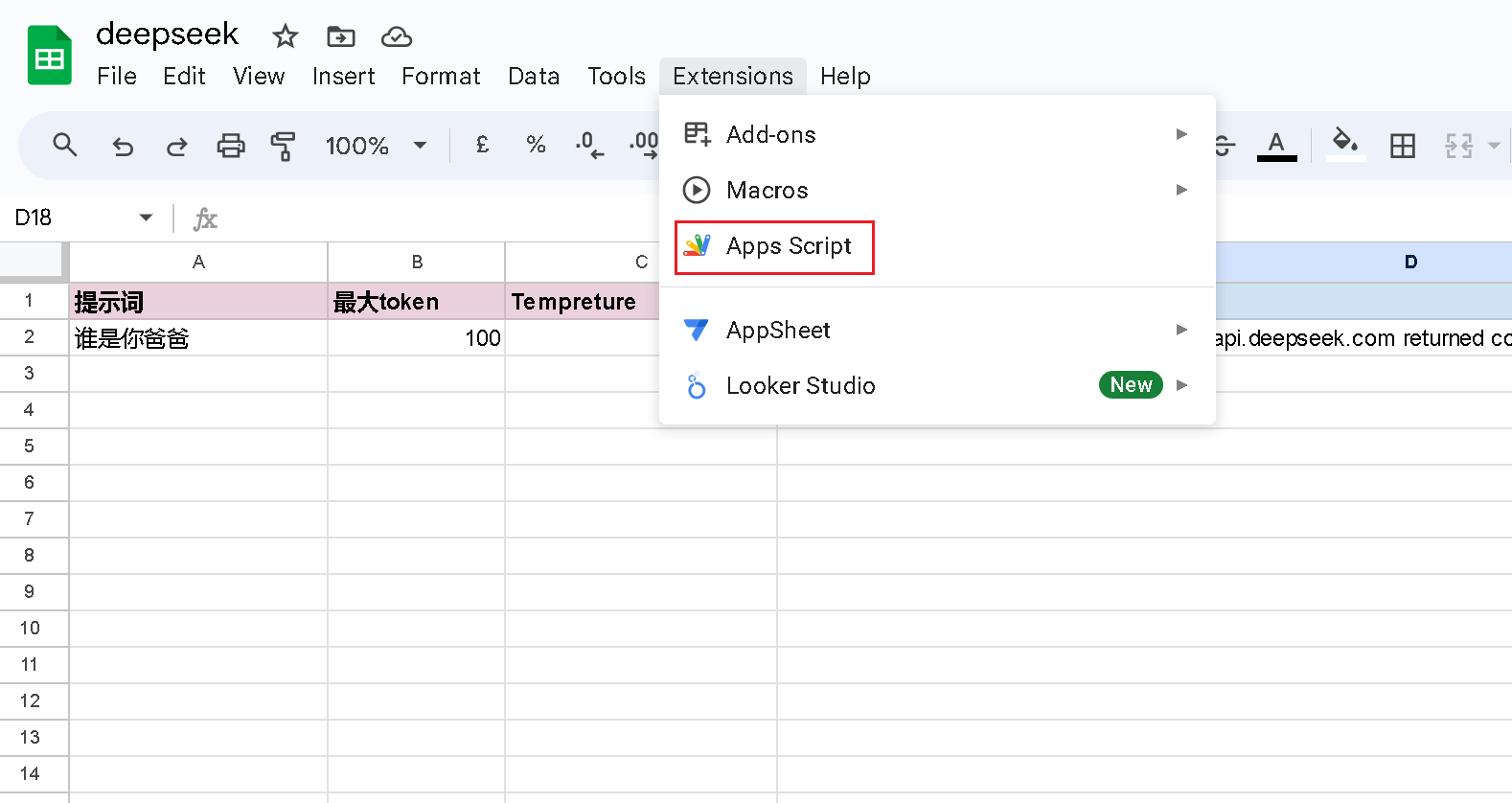Undo the last action
This screenshot has width=1512, height=803.
(123, 146)
